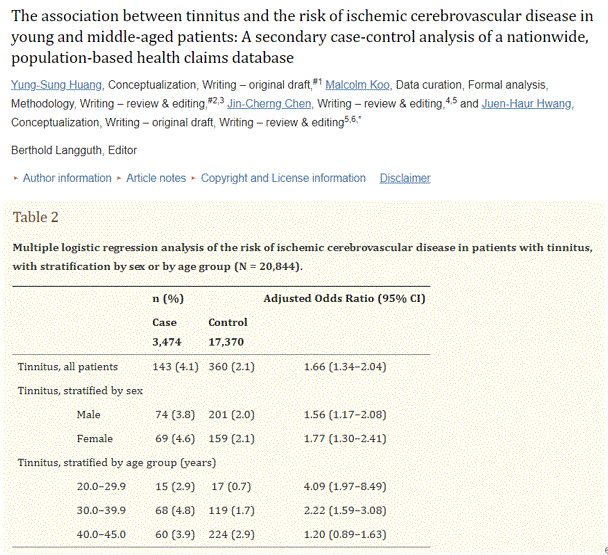Click the cell '224 (2.9)'

click(231, 534)
